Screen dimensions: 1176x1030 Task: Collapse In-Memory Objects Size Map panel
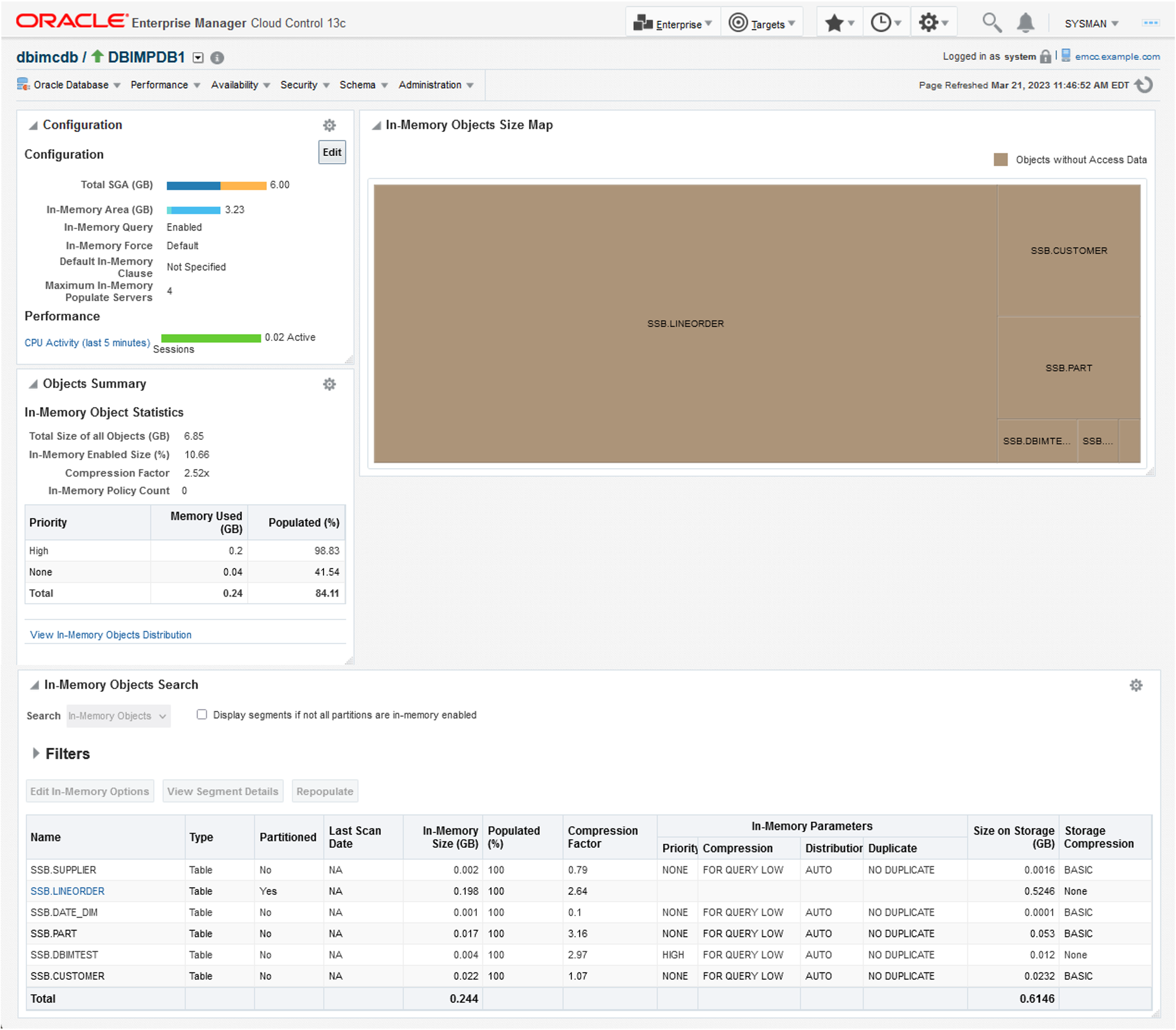click(376, 125)
